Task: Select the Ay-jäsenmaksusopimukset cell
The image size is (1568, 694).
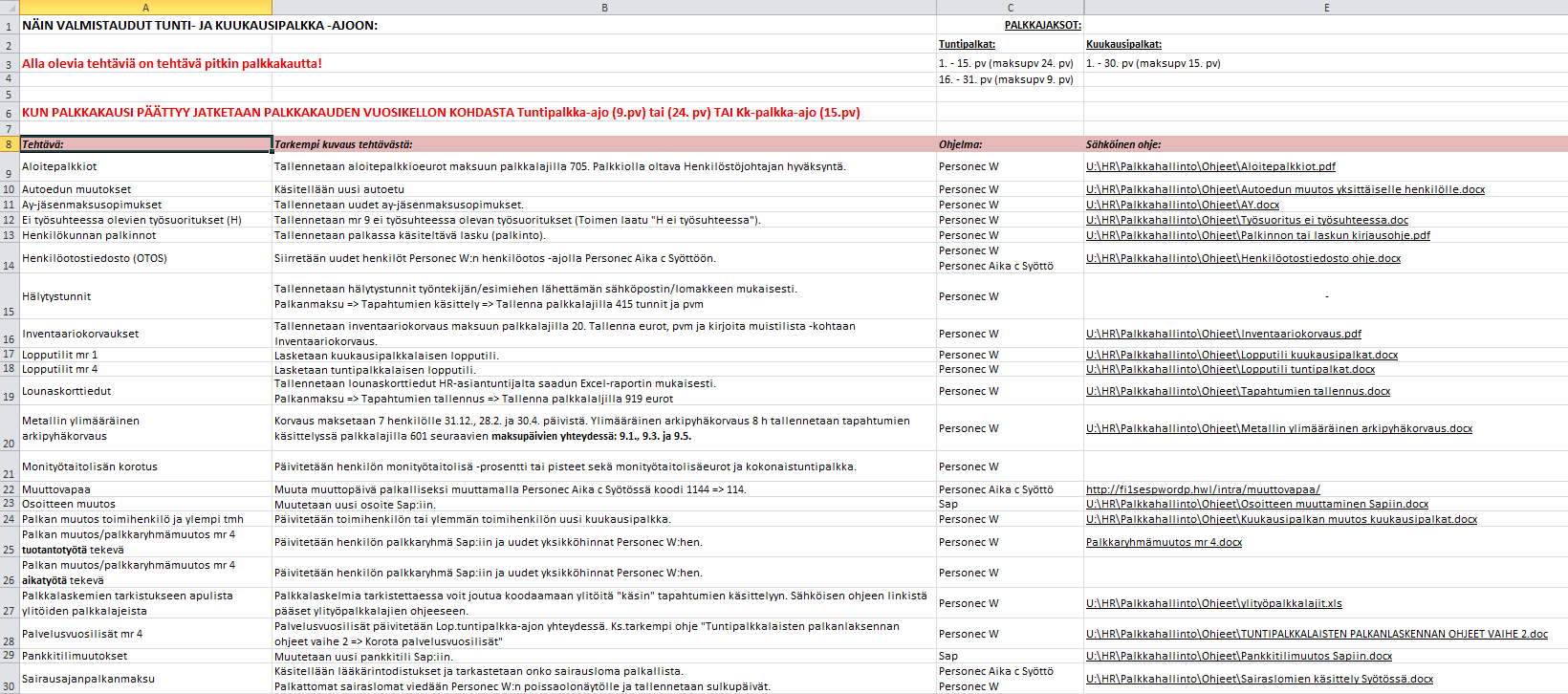Action: [145, 205]
